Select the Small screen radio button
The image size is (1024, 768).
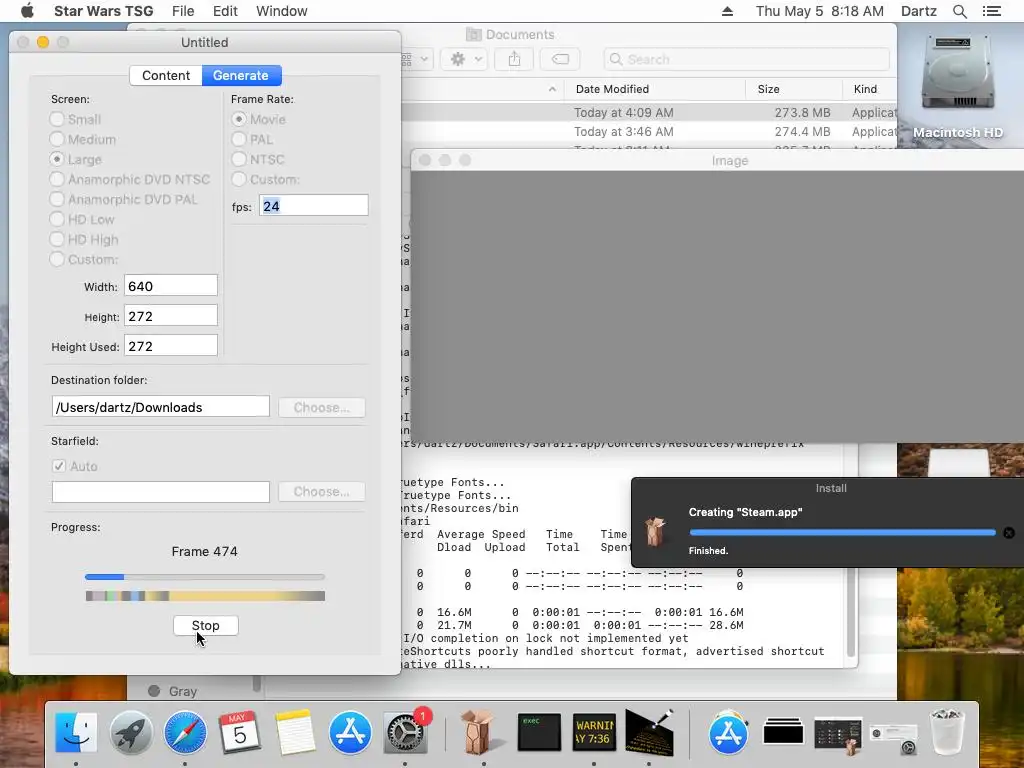[57, 120]
